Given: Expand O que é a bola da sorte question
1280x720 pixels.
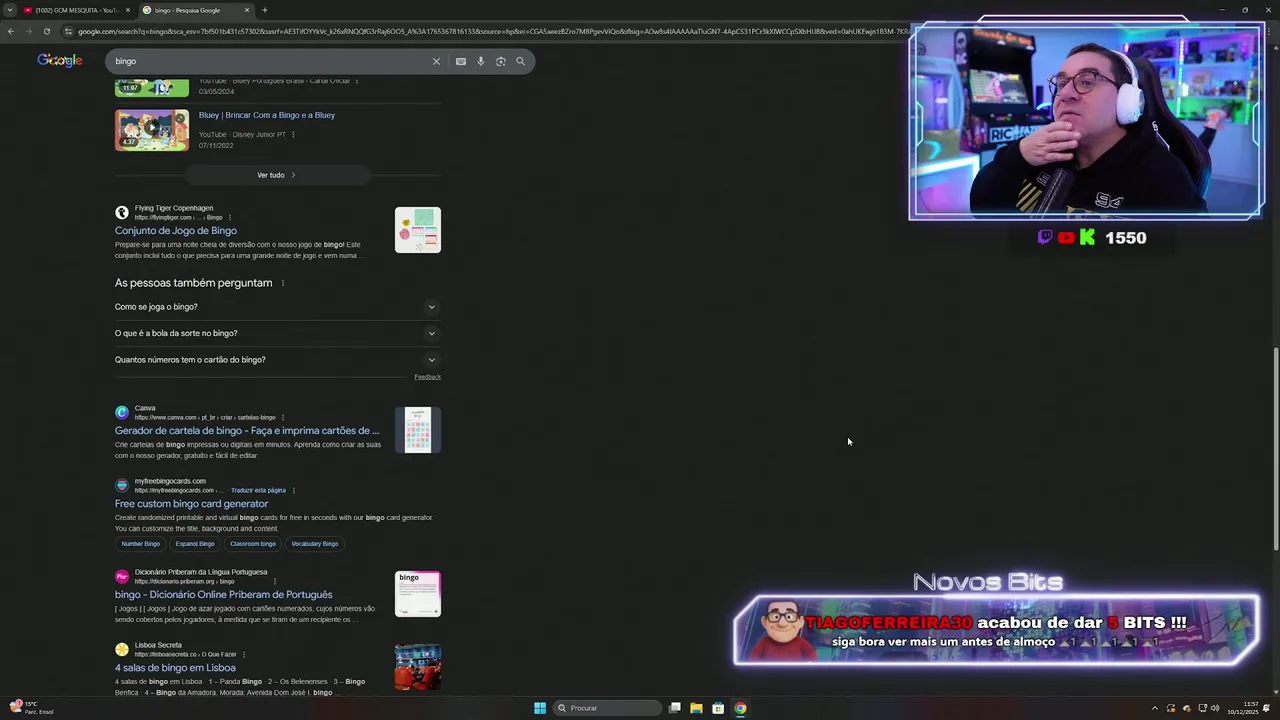Looking at the screenshot, I should 277,333.
